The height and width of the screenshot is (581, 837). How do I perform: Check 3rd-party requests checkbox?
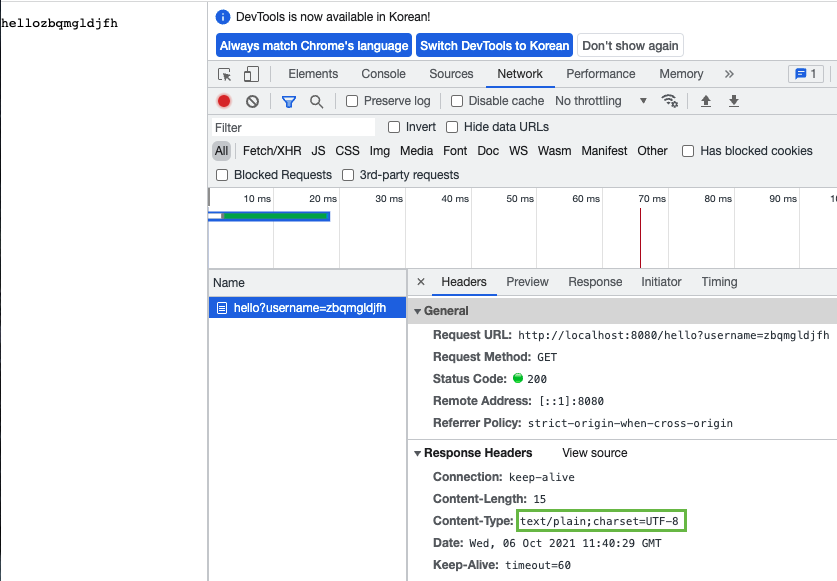point(348,175)
